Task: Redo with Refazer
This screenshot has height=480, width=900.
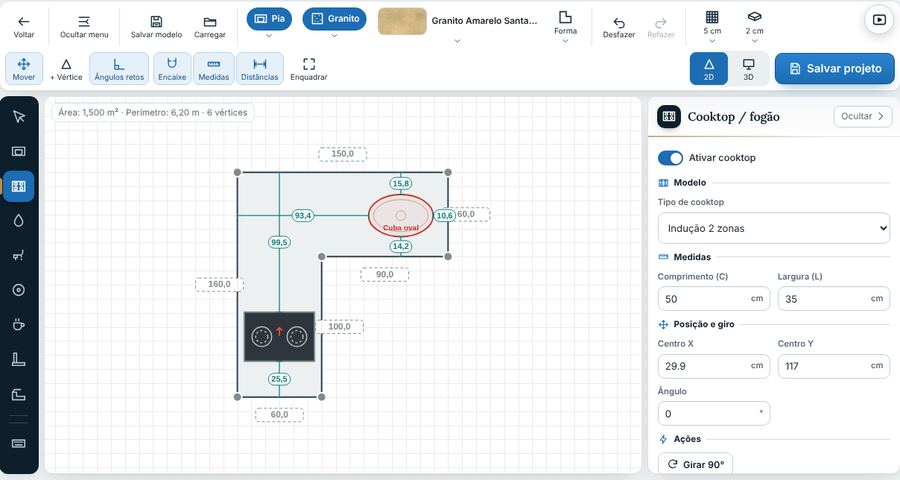Action: tap(661, 27)
